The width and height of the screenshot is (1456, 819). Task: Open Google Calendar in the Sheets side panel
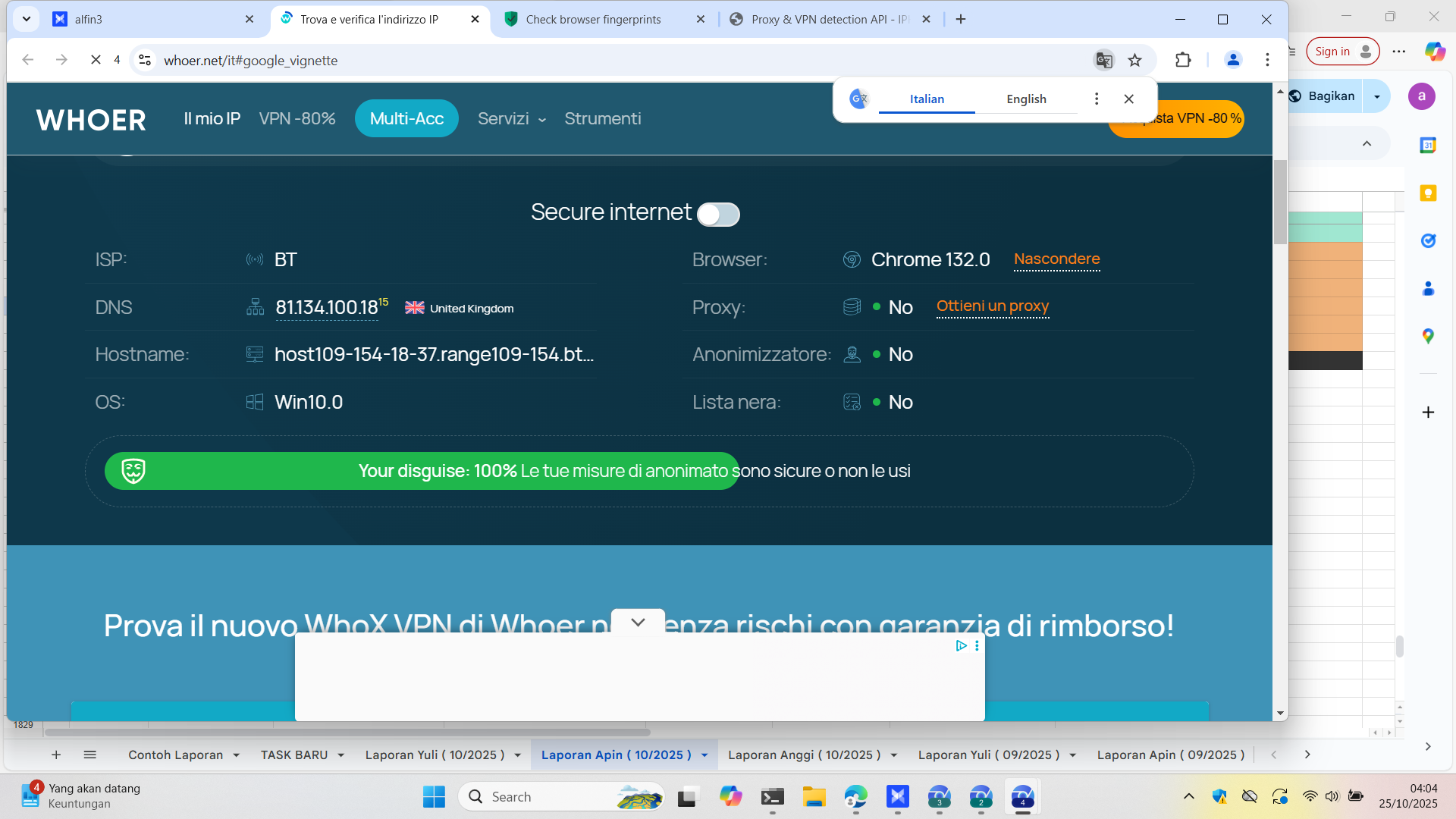[x=1428, y=145]
